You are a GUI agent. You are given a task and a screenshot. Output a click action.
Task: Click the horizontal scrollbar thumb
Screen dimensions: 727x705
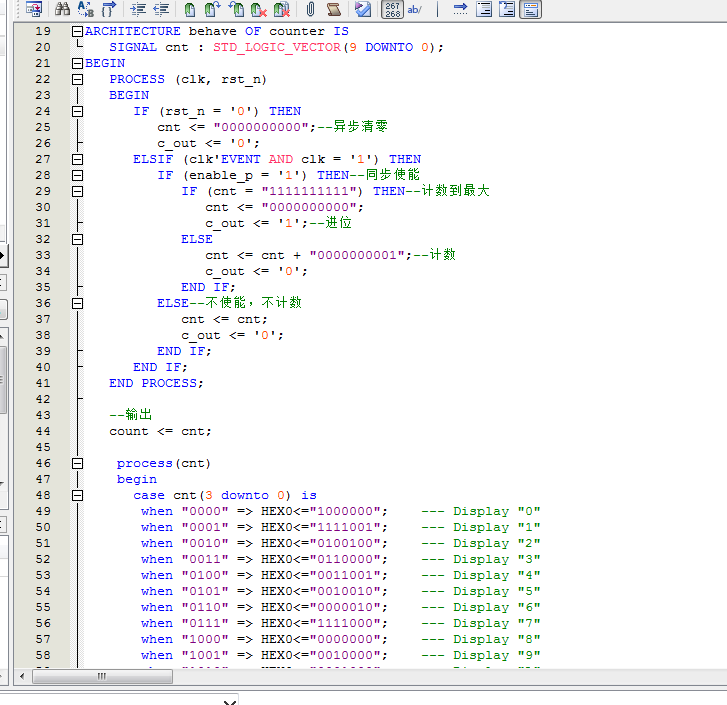click(x=100, y=677)
